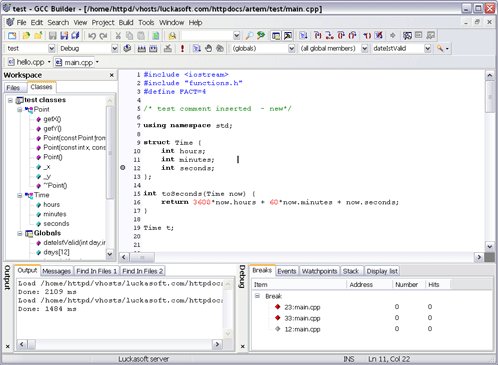The image size is (498, 365).
Task: Switch to the Watchpoints debug tab
Action: pos(319,271)
